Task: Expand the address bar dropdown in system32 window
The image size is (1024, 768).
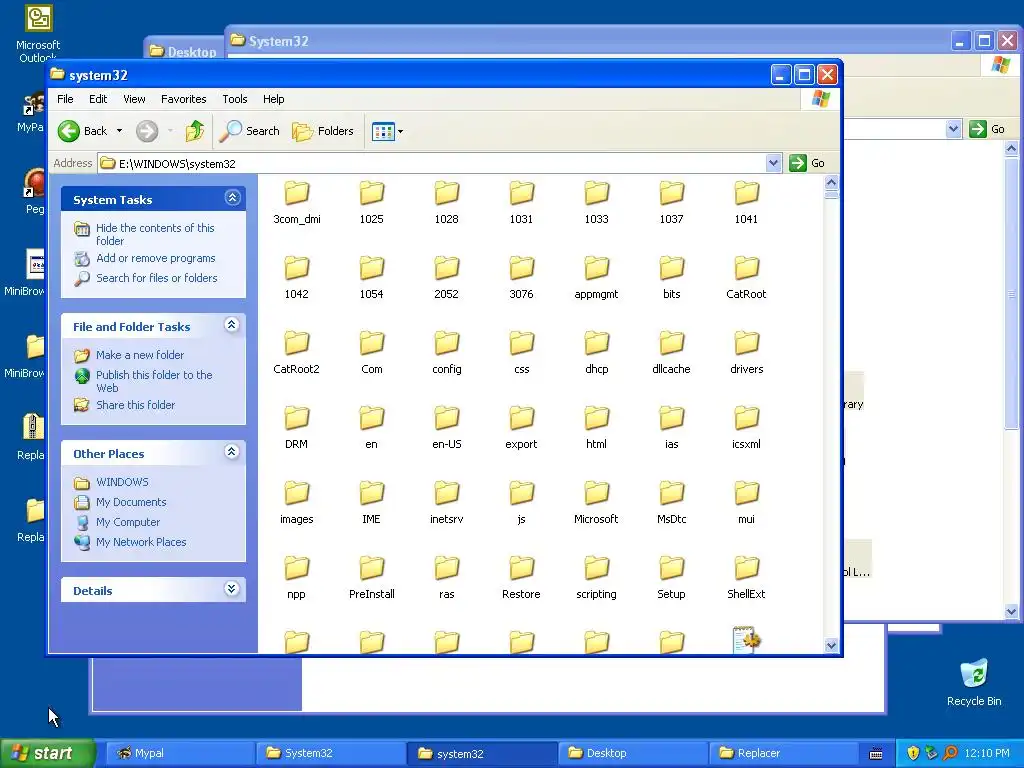Action: (773, 163)
